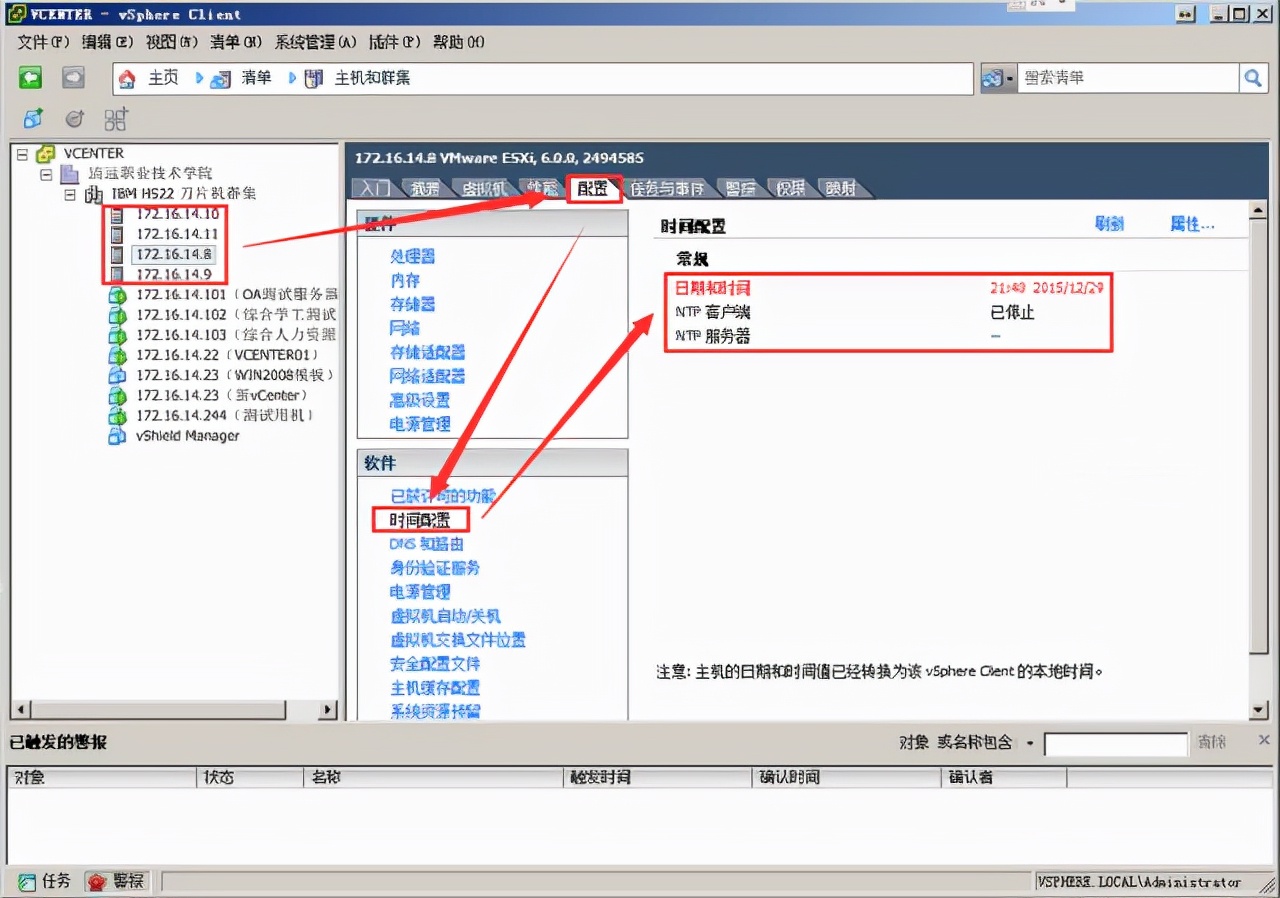Click the Inventory (清单) breadcrumb icon
This screenshot has width=1280, height=898.
[x=222, y=77]
